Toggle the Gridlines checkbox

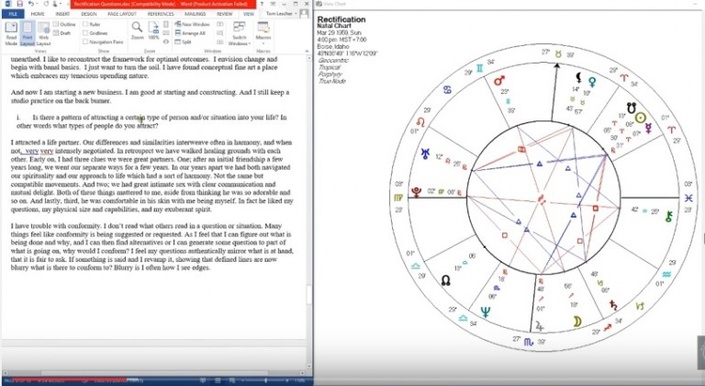[x=95, y=33]
